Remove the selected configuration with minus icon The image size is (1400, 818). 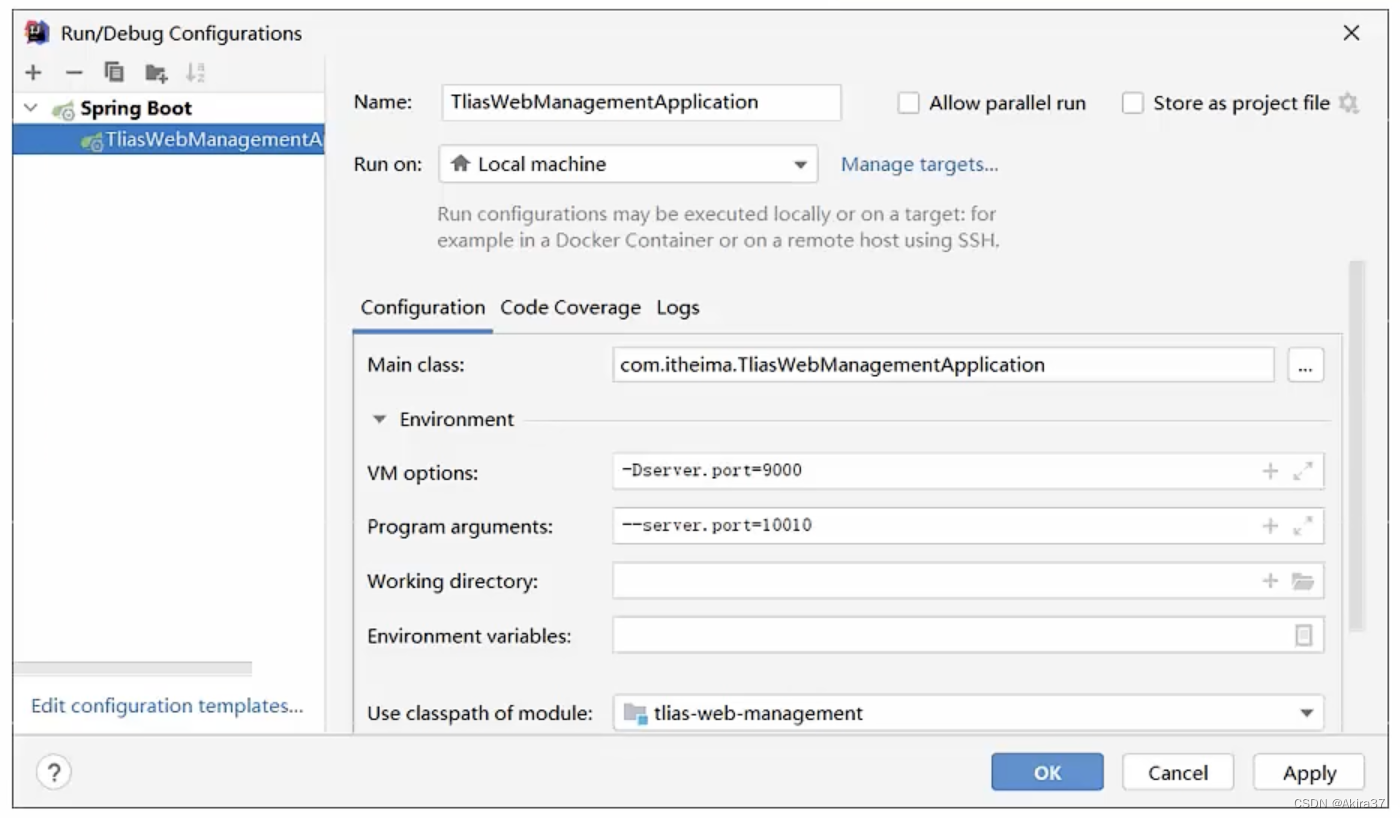click(74, 72)
